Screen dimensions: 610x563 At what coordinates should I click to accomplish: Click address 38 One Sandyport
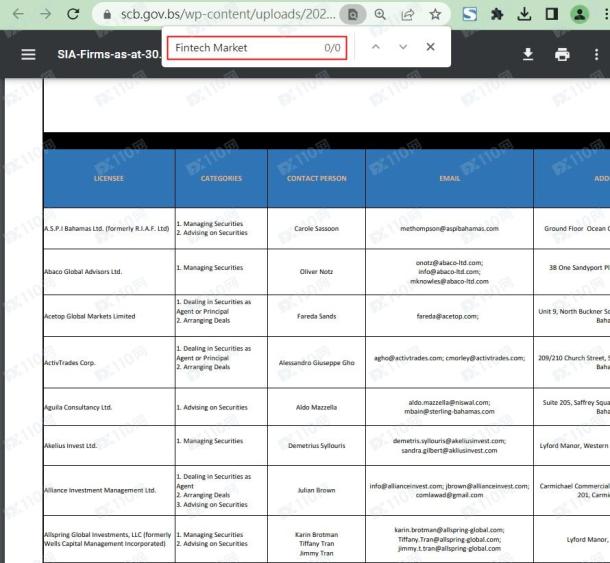[579, 268]
